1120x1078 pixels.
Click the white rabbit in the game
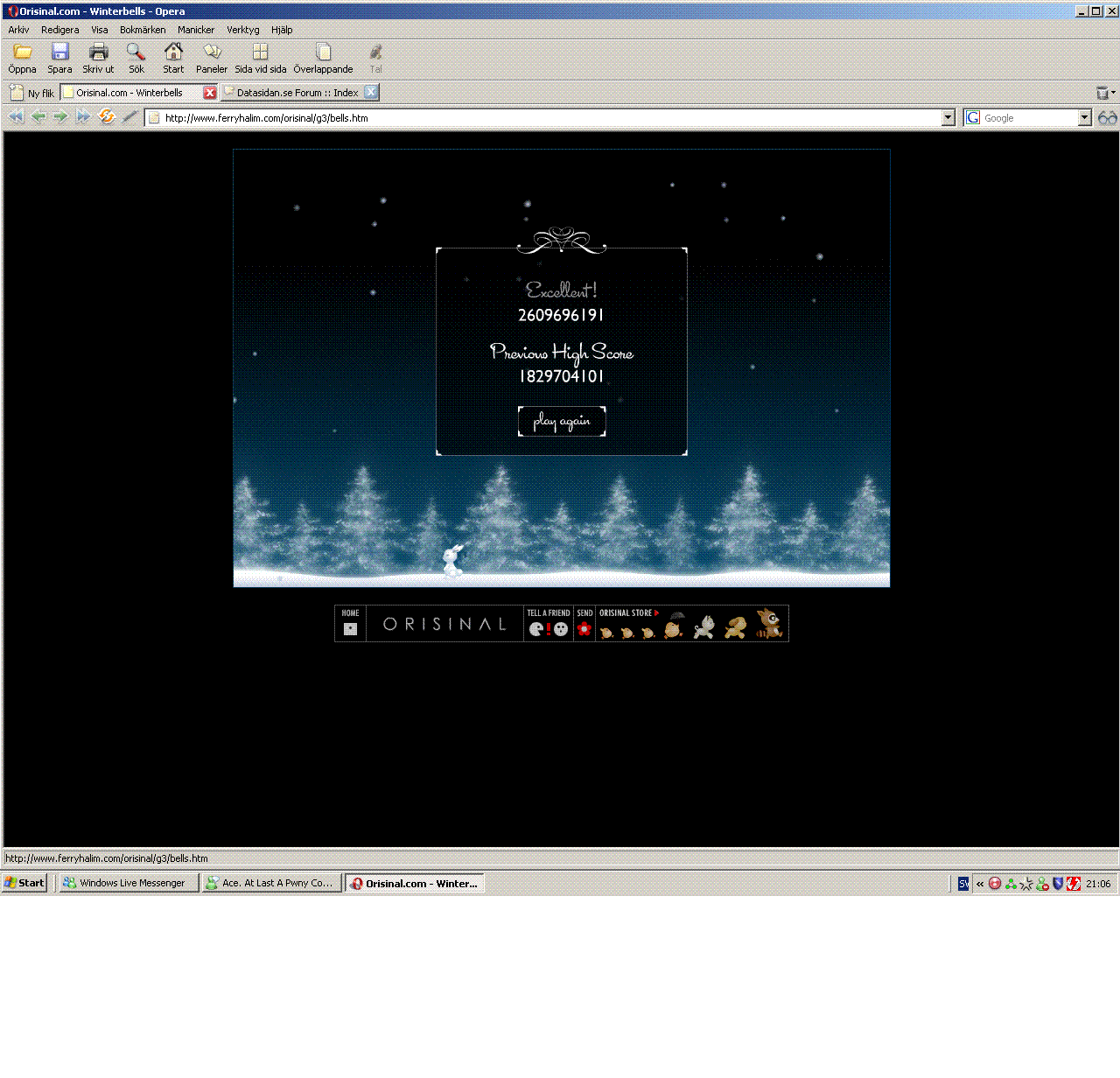coord(452,561)
